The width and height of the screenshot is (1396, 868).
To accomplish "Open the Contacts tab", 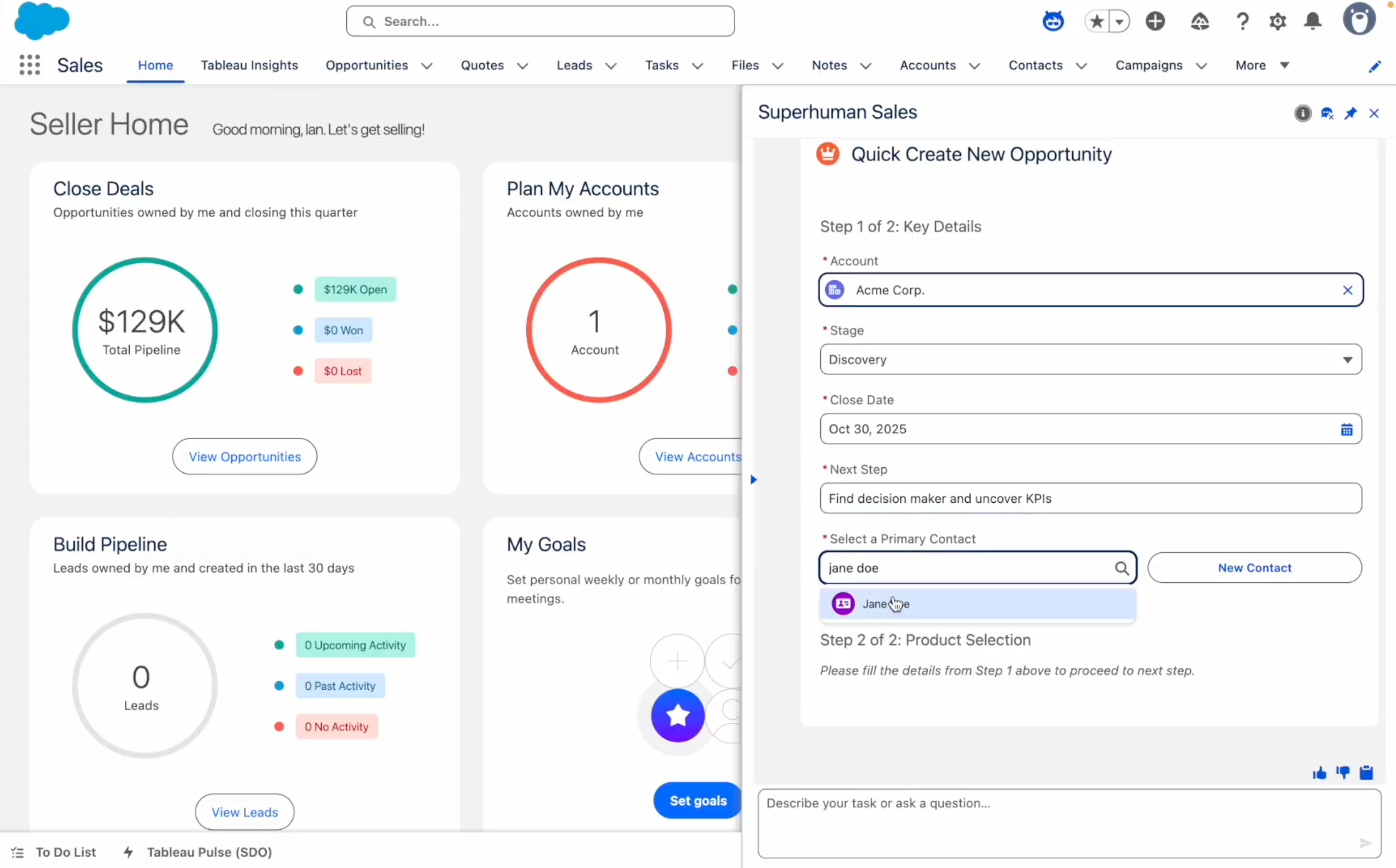I will pos(1035,65).
